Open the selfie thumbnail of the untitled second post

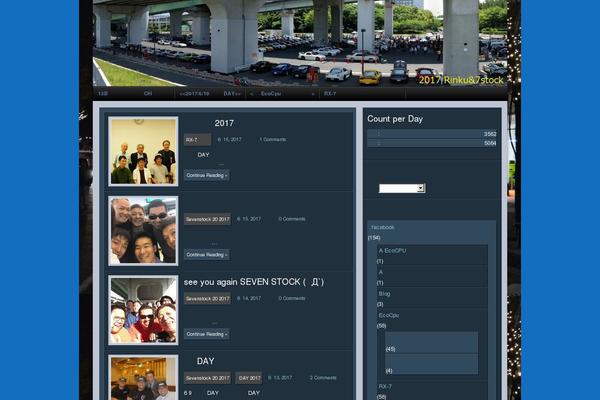(x=143, y=231)
